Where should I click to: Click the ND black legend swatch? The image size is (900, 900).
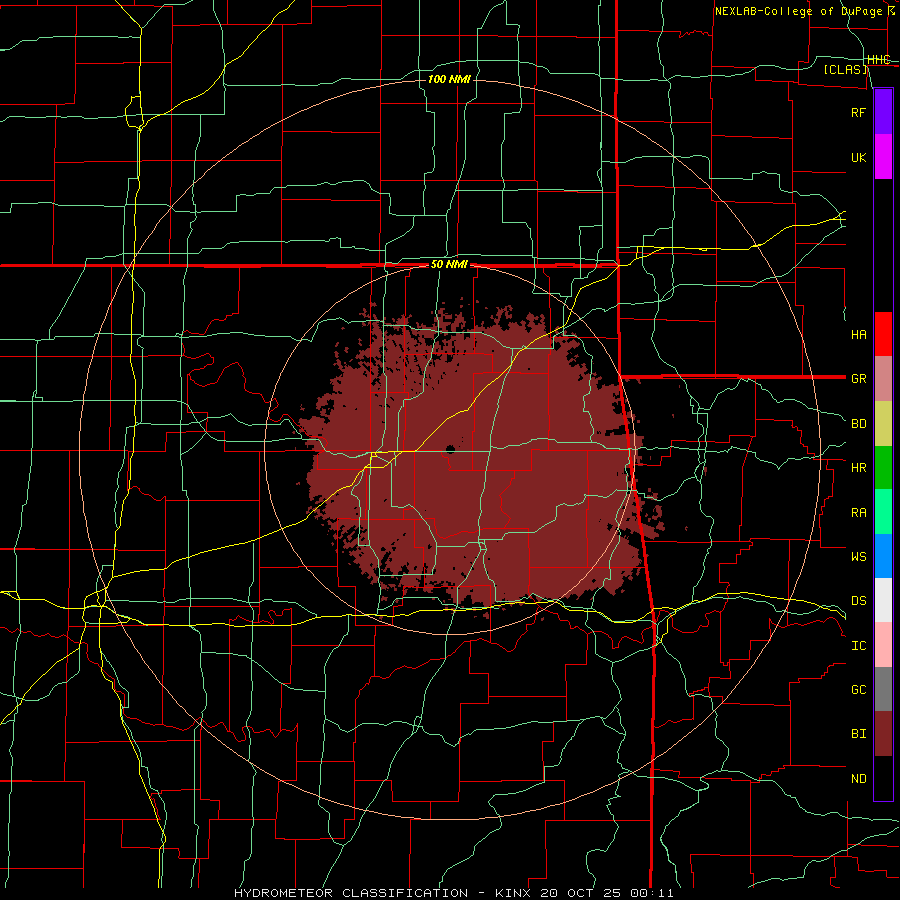(883, 778)
